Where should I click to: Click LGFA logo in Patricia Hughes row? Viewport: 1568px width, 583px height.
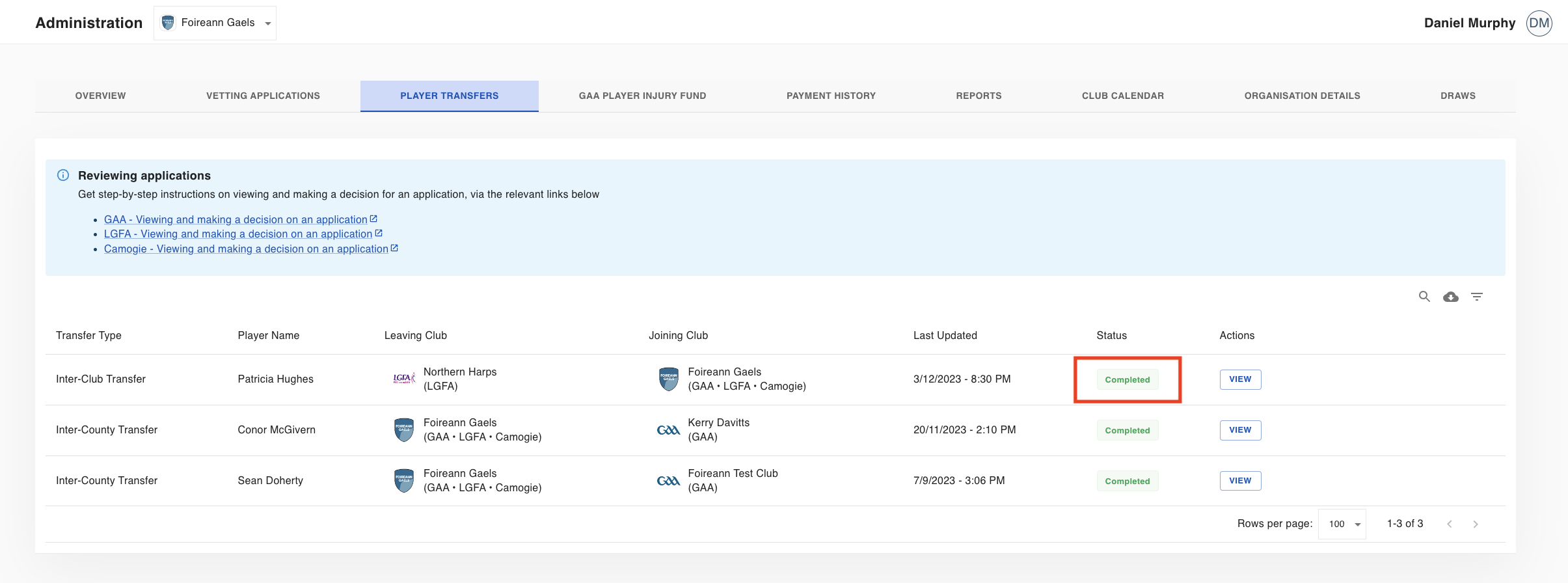(x=404, y=379)
